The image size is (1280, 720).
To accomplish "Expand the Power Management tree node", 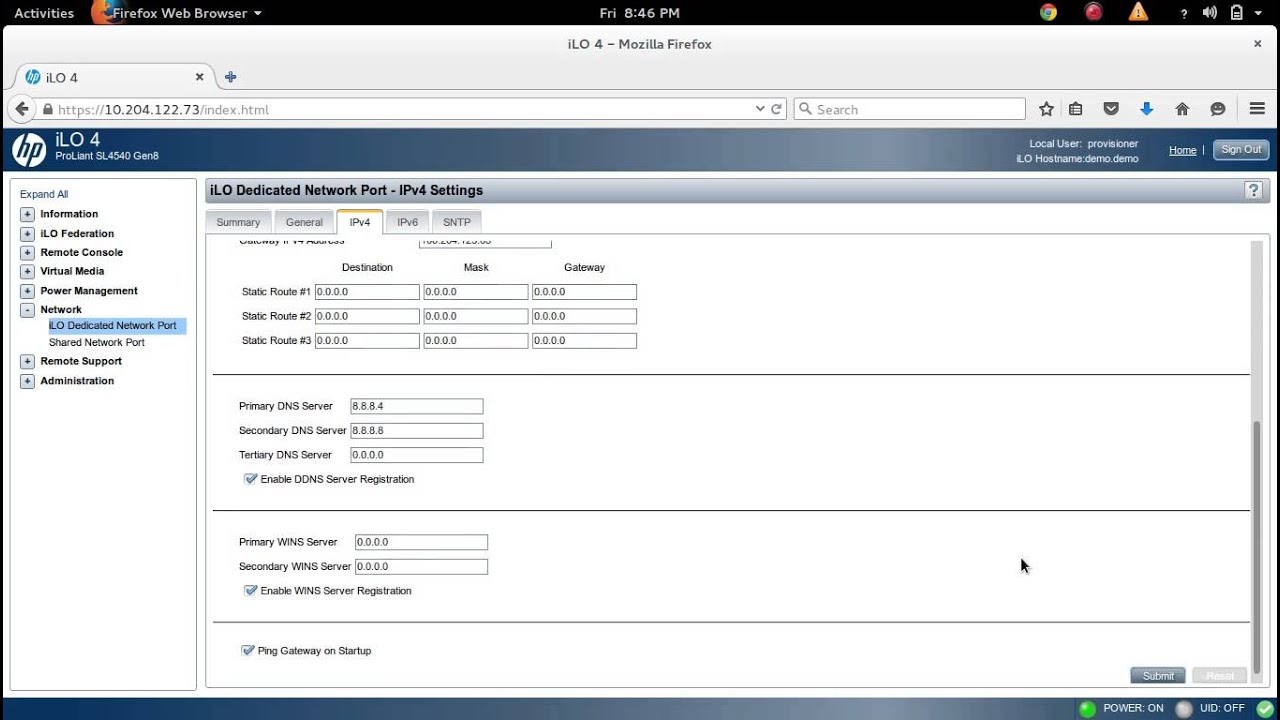I will 27,291.
